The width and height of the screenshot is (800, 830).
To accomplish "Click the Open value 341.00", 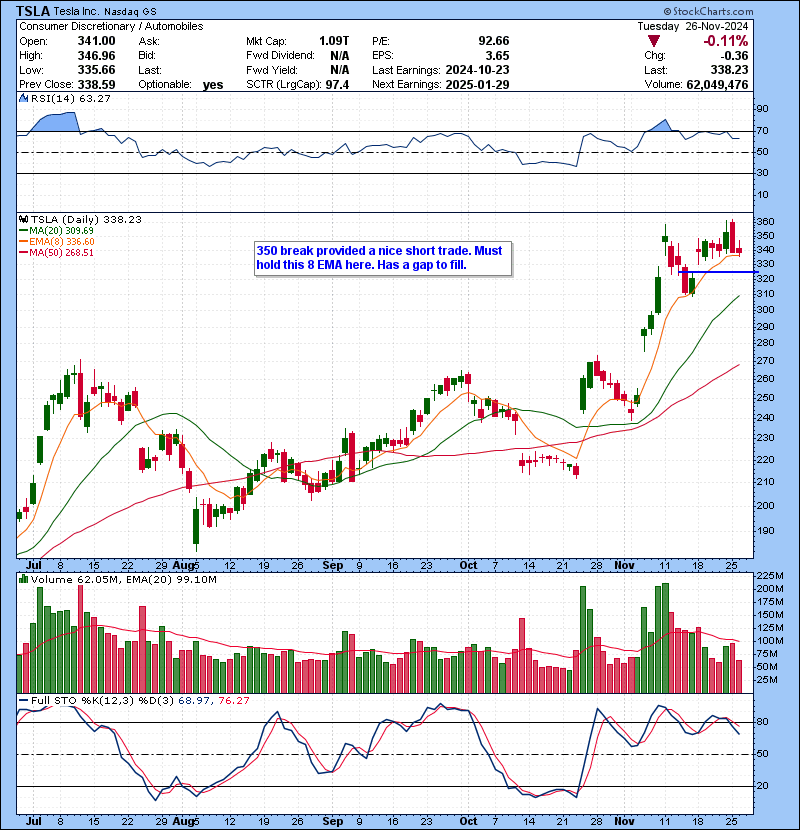I will [x=96, y=41].
